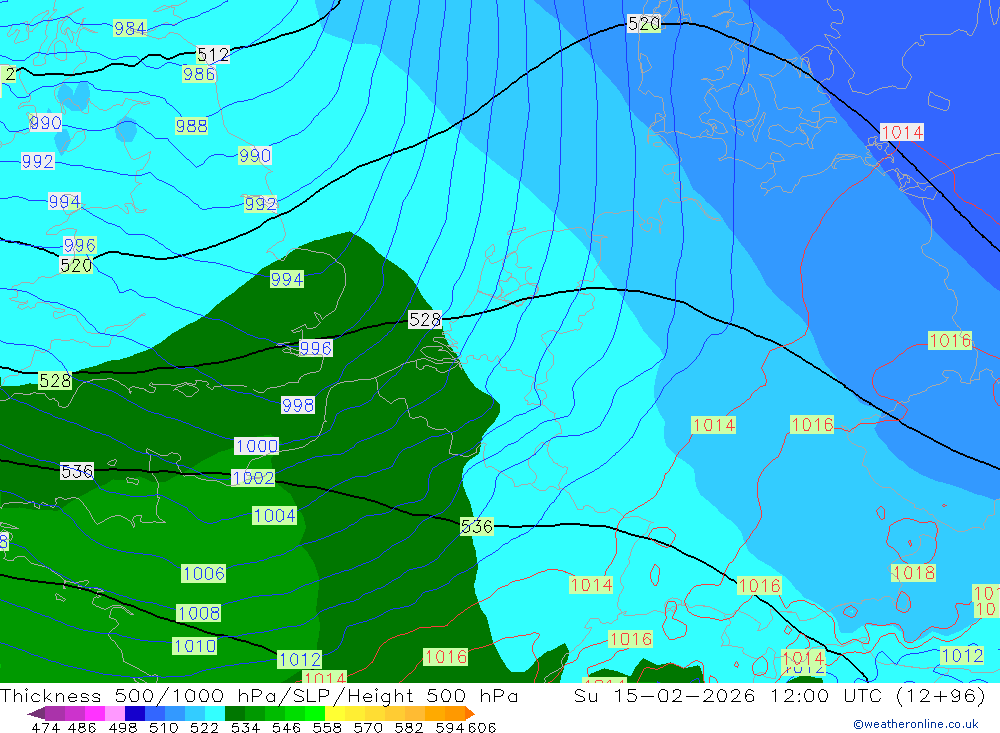The width and height of the screenshot is (1000, 733).
Task: Select the 558 legend value
Action: (x=327, y=727)
